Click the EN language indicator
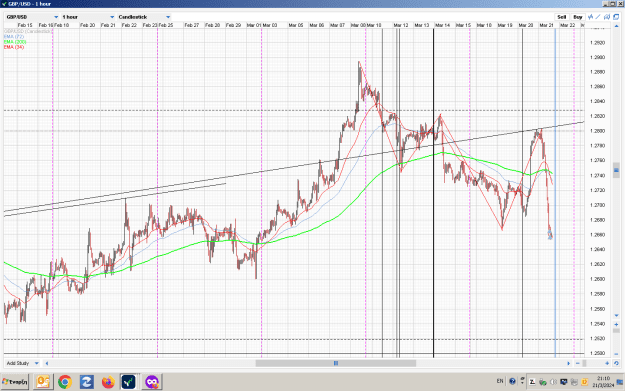Viewport: 625px width, 391px height. pos(500,381)
